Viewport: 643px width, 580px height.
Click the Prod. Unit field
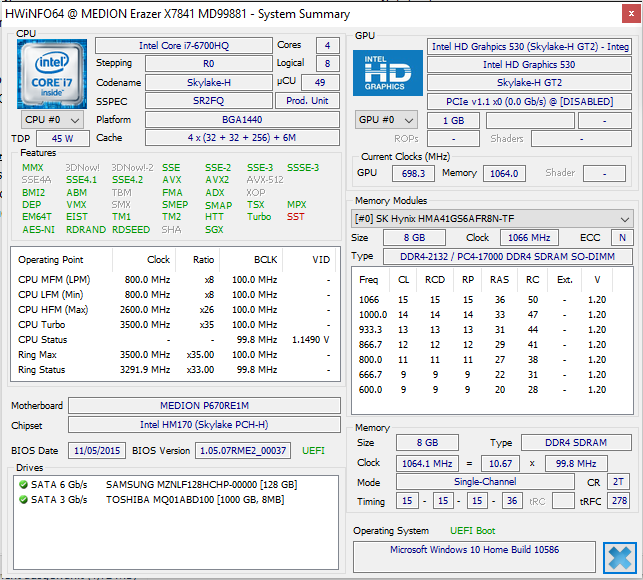(307, 100)
